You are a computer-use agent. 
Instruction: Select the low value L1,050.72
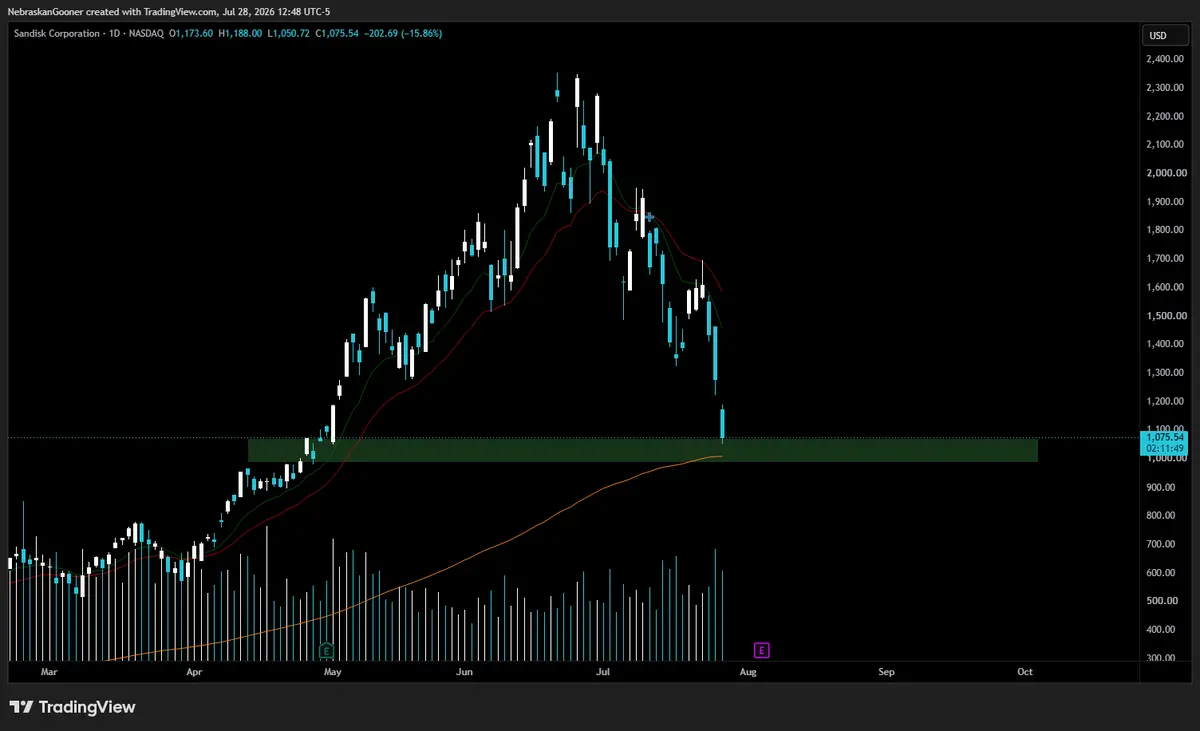click(x=289, y=33)
